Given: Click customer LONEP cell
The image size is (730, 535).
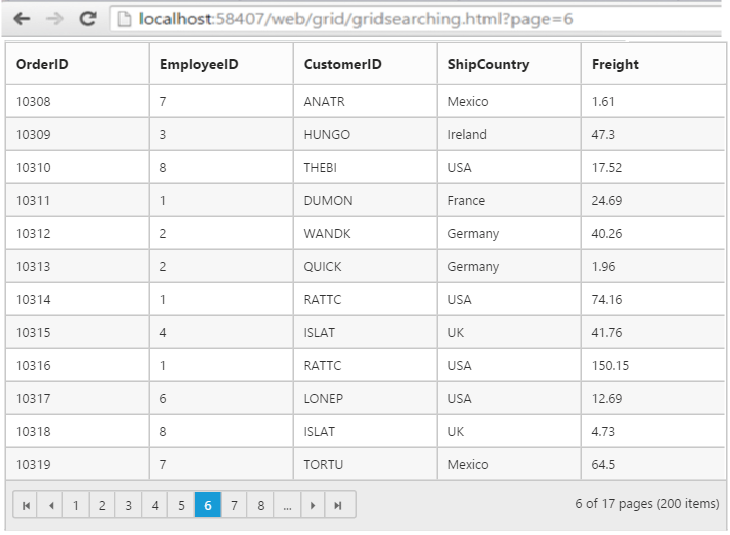Looking at the screenshot, I should [x=365, y=399].
